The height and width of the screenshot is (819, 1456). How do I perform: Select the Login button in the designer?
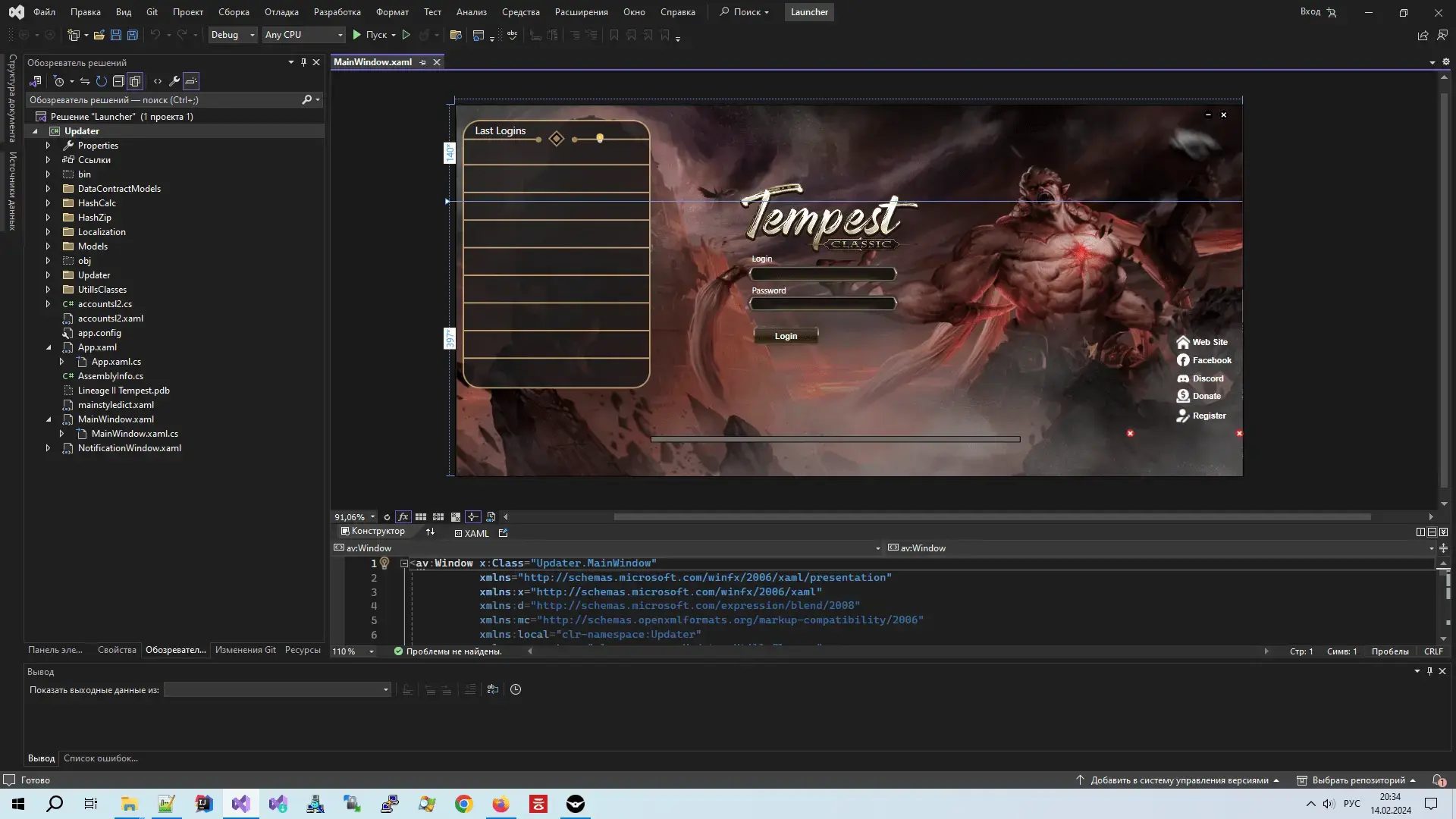pyautogui.click(x=786, y=336)
